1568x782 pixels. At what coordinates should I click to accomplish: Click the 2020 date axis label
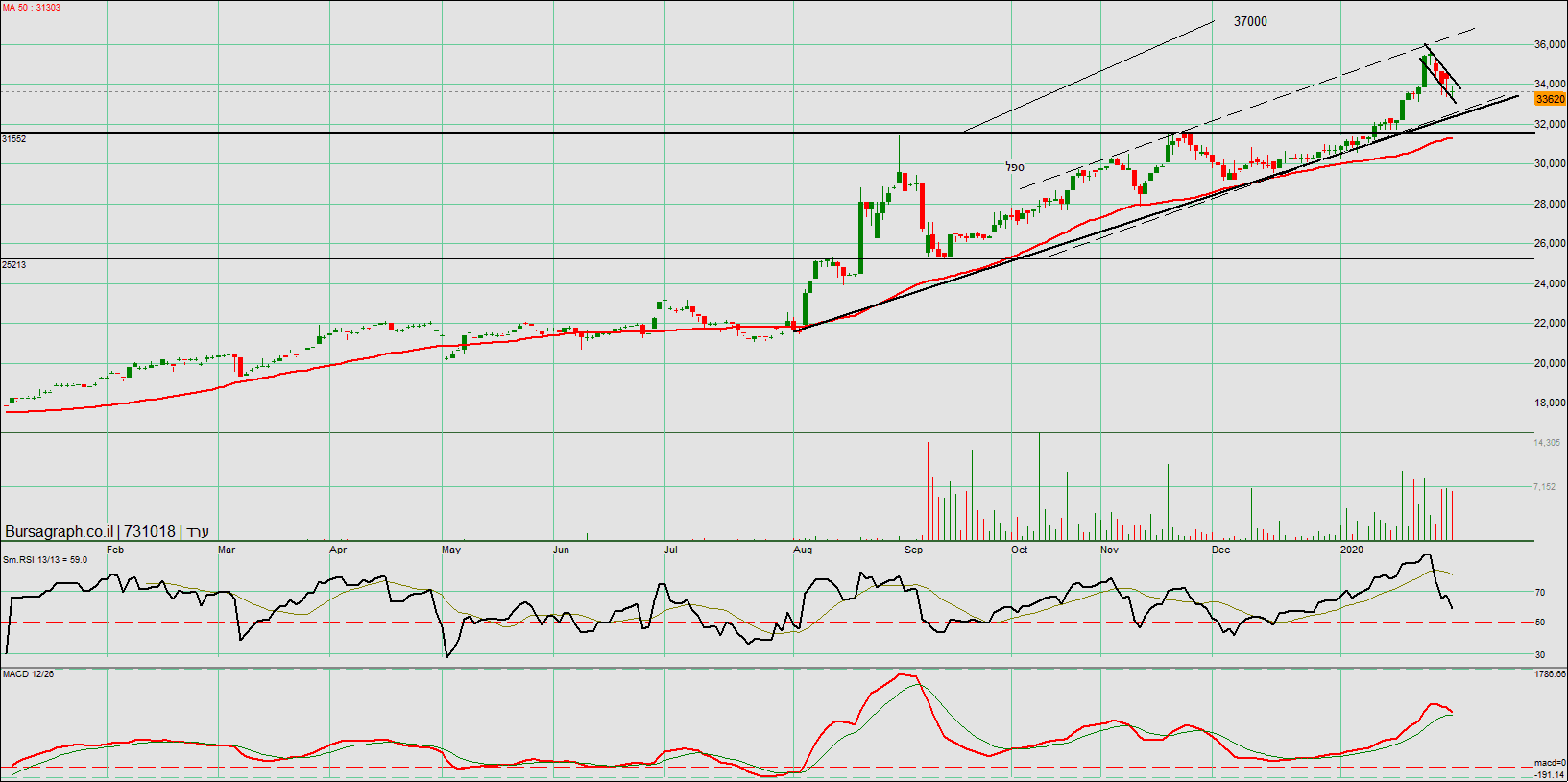coord(1352,550)
